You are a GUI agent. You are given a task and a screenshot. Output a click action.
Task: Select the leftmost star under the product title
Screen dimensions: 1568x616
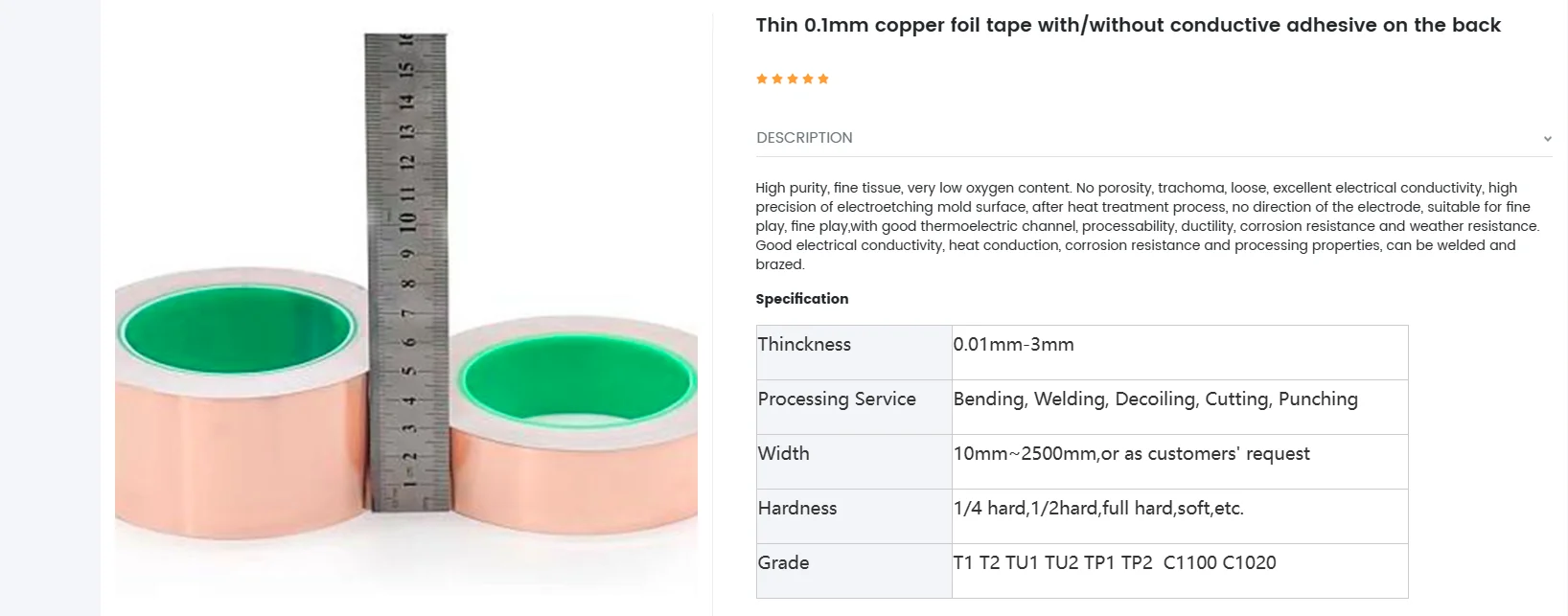[x=762, y=78]
